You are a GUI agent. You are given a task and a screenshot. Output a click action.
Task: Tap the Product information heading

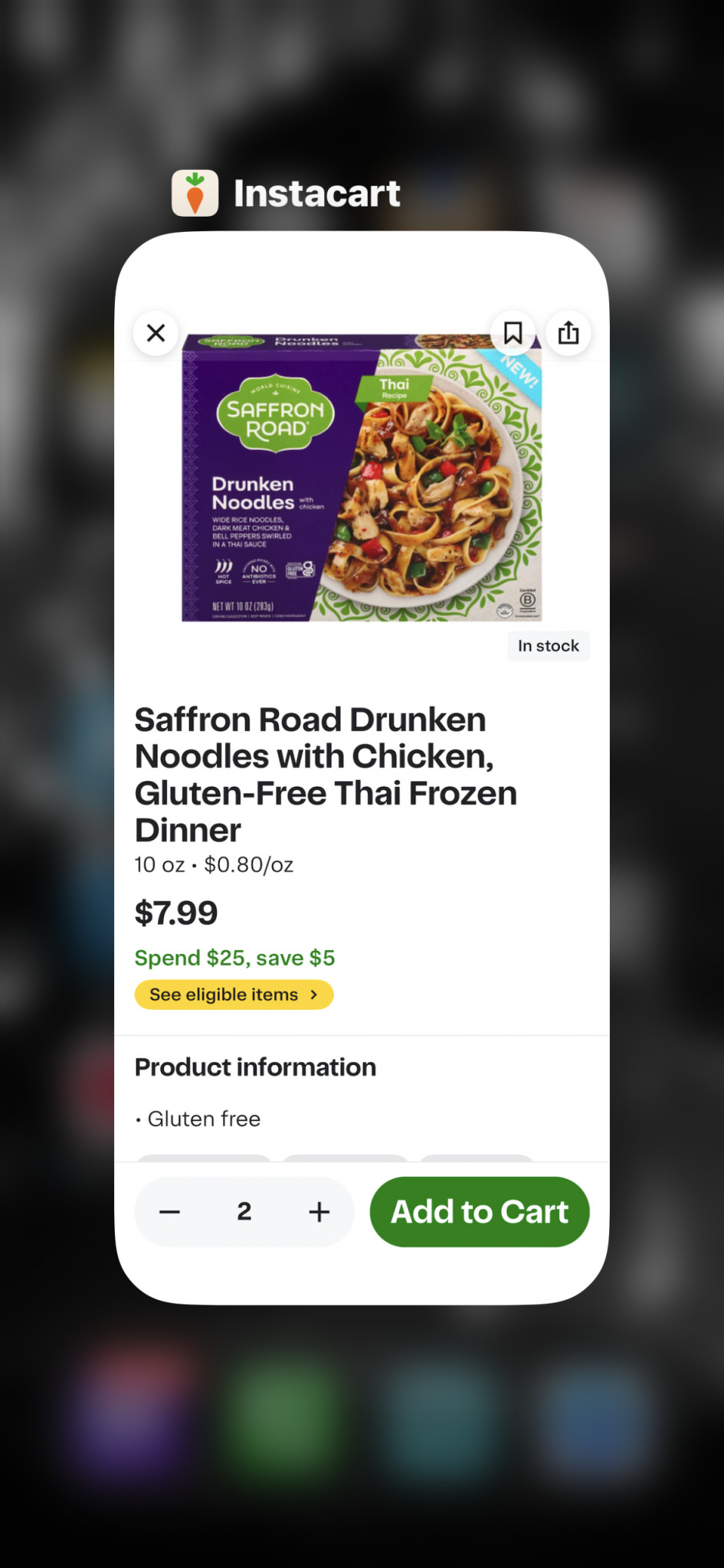click(x=255, y=1067)
